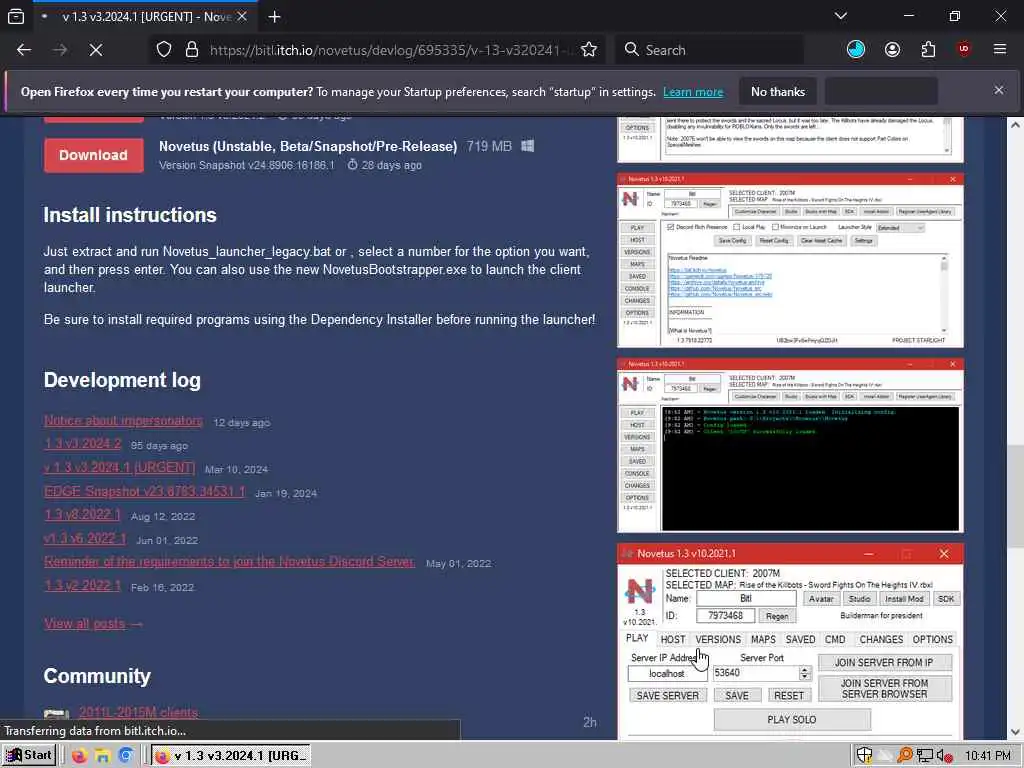Click the vertical scrollbar thumb
Image resolution: width=1024 pixels, height=768 pixels.
(1016, 498)
